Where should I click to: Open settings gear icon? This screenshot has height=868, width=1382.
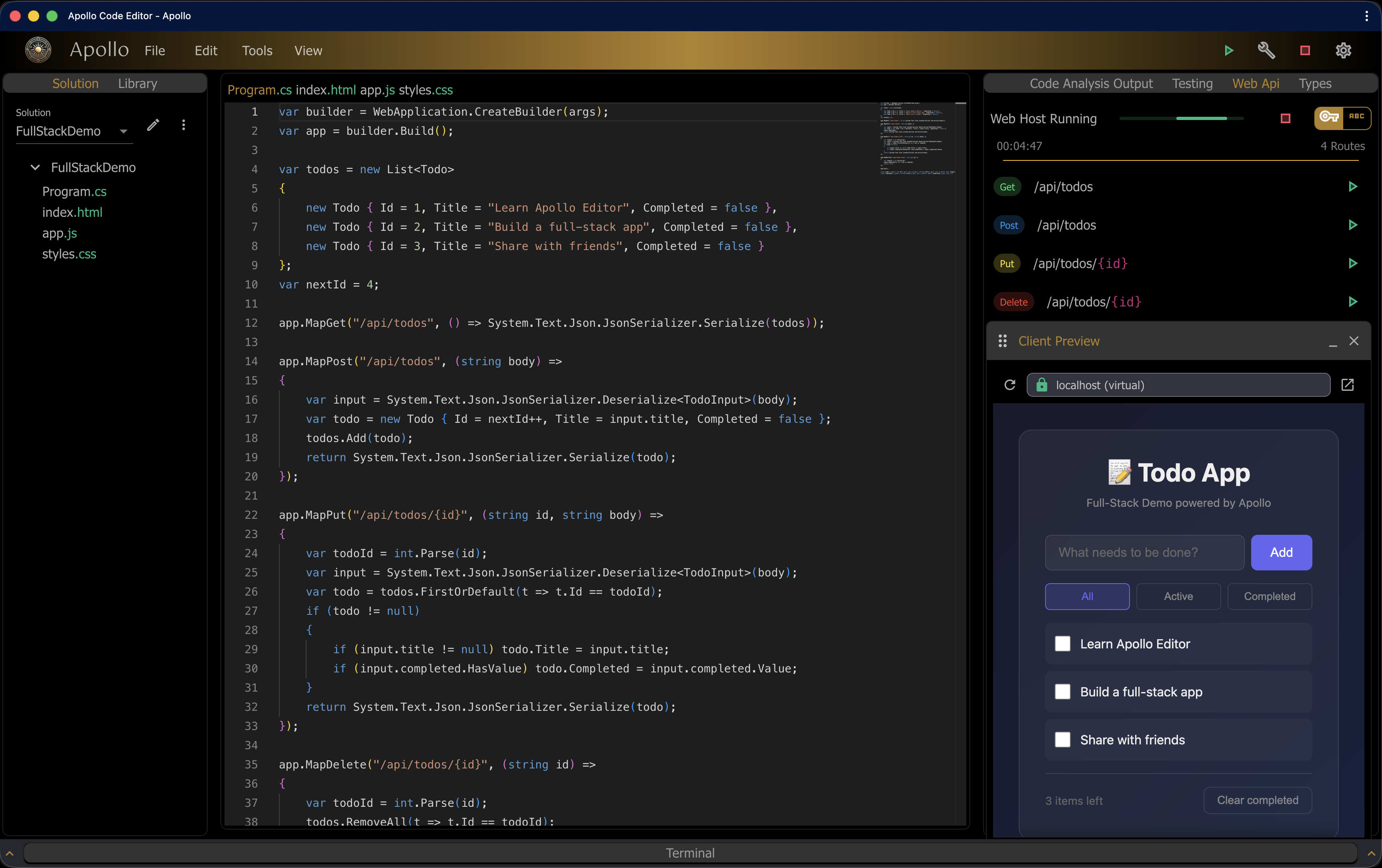point(1343,50)
